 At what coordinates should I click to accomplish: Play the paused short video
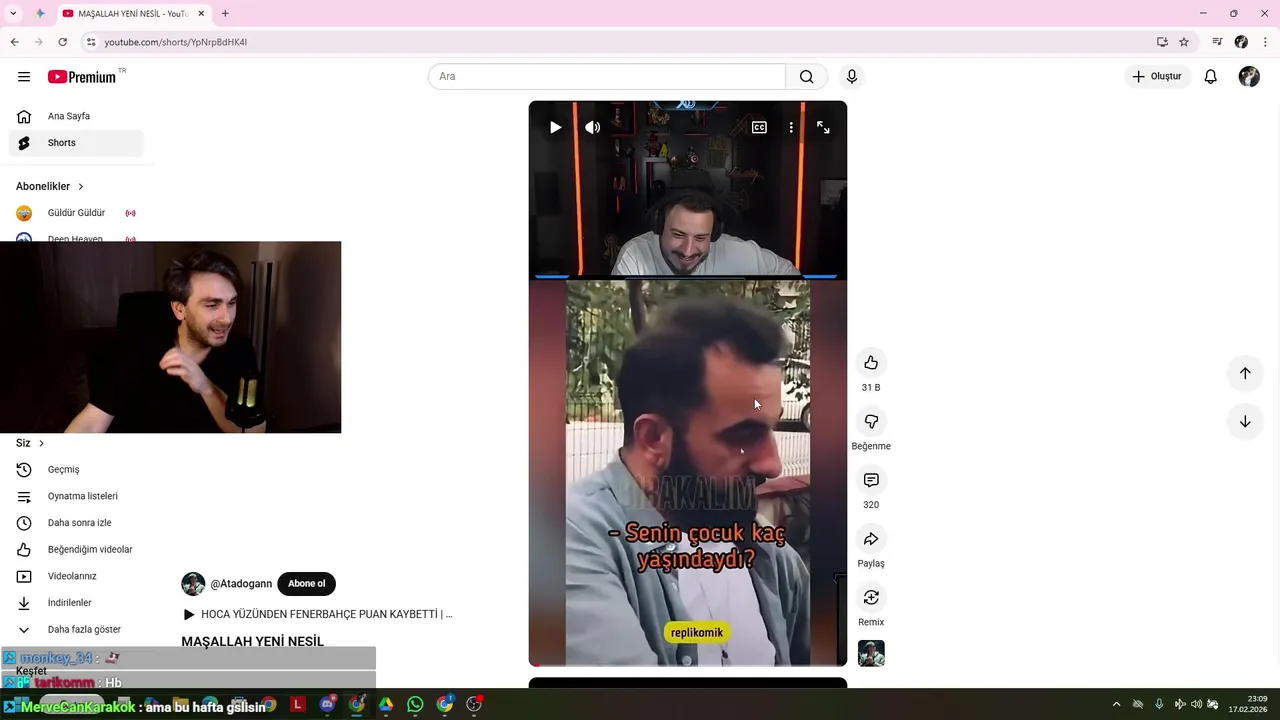tap(555, 127)
